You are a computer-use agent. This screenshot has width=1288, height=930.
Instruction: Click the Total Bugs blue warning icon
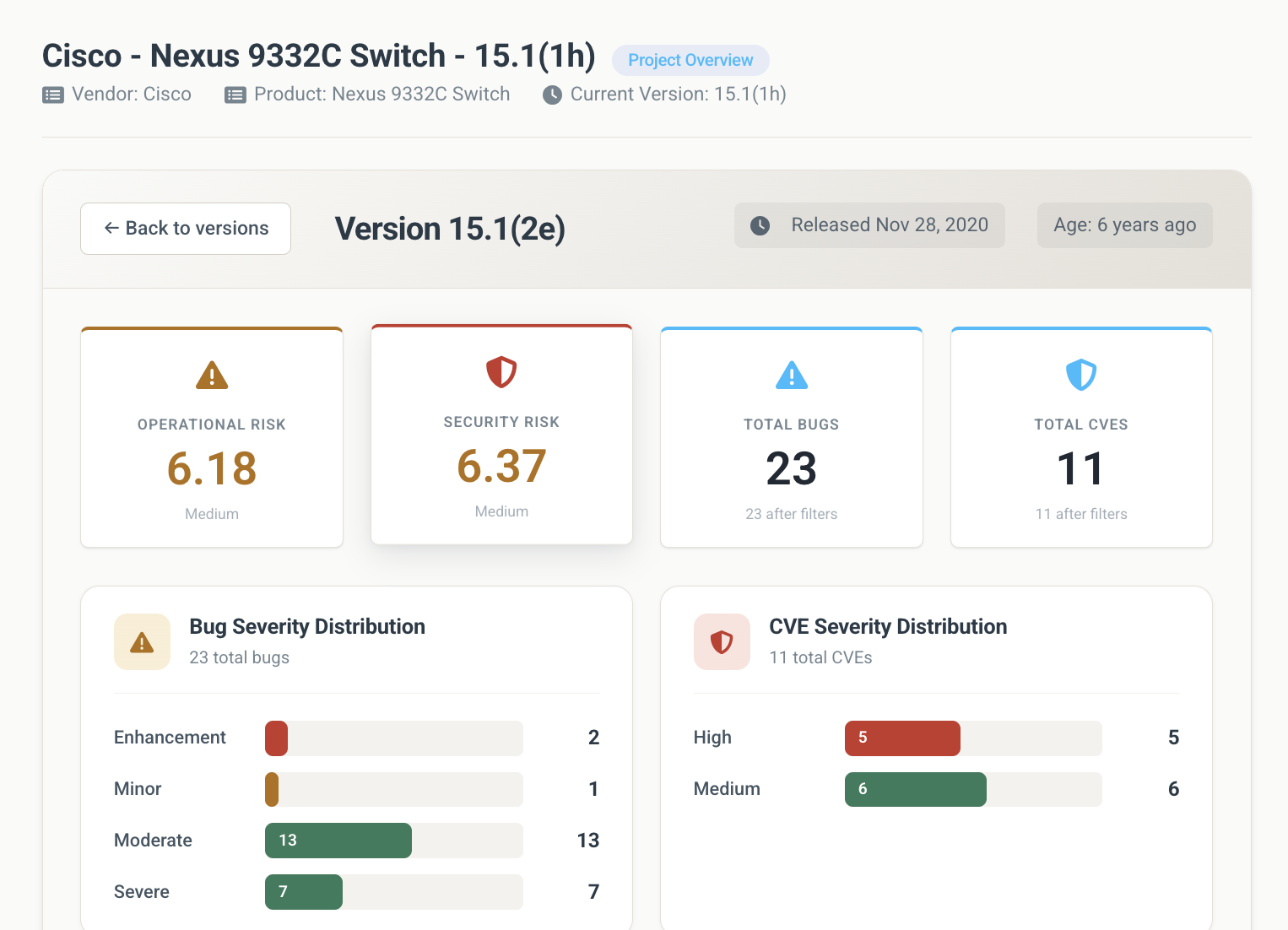click(x=792, y=375)
